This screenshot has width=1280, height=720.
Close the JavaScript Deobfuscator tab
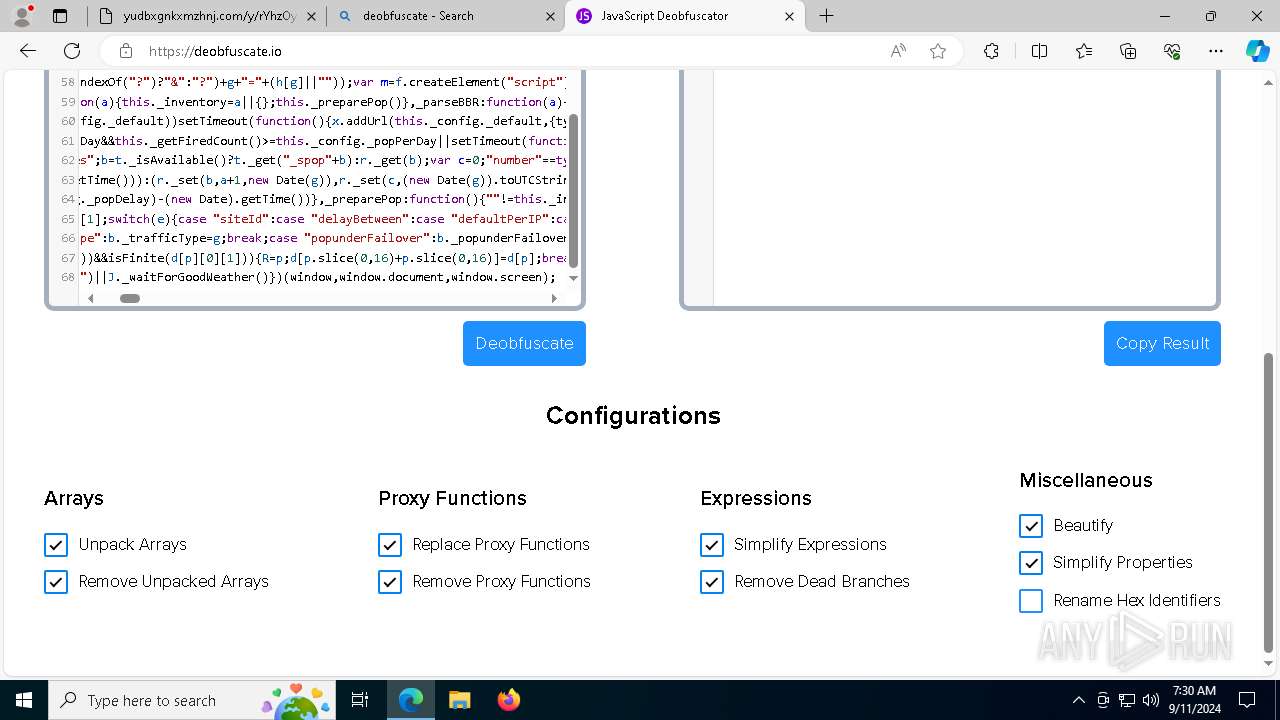point(790,16)
